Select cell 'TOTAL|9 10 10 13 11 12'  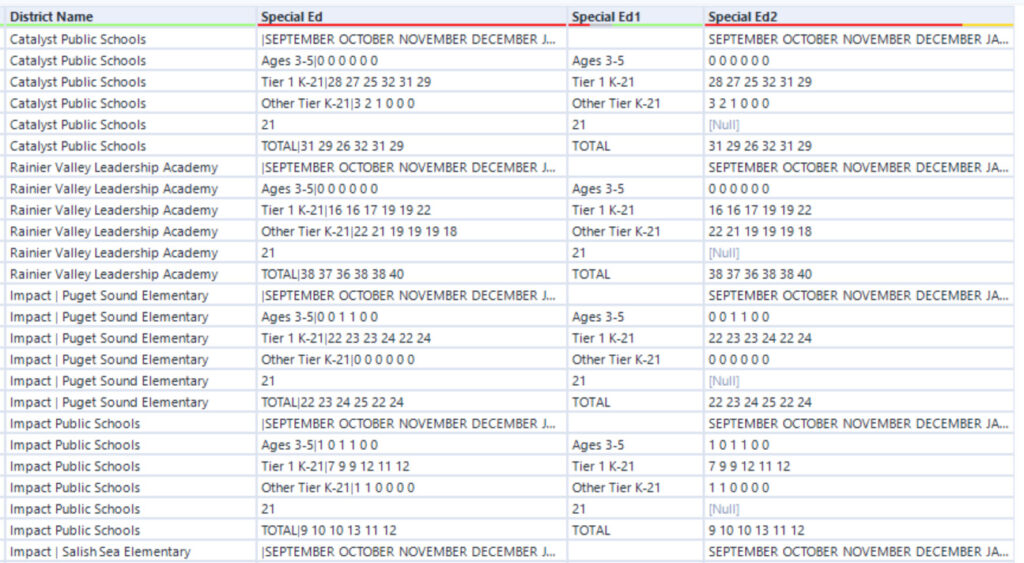(x=411, y=530)
